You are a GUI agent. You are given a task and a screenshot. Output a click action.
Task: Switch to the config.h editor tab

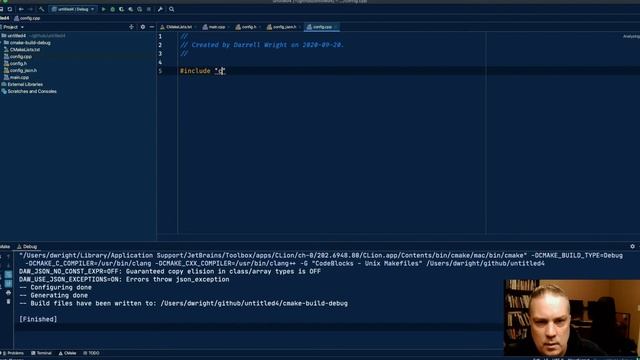[x=246, y=27]
